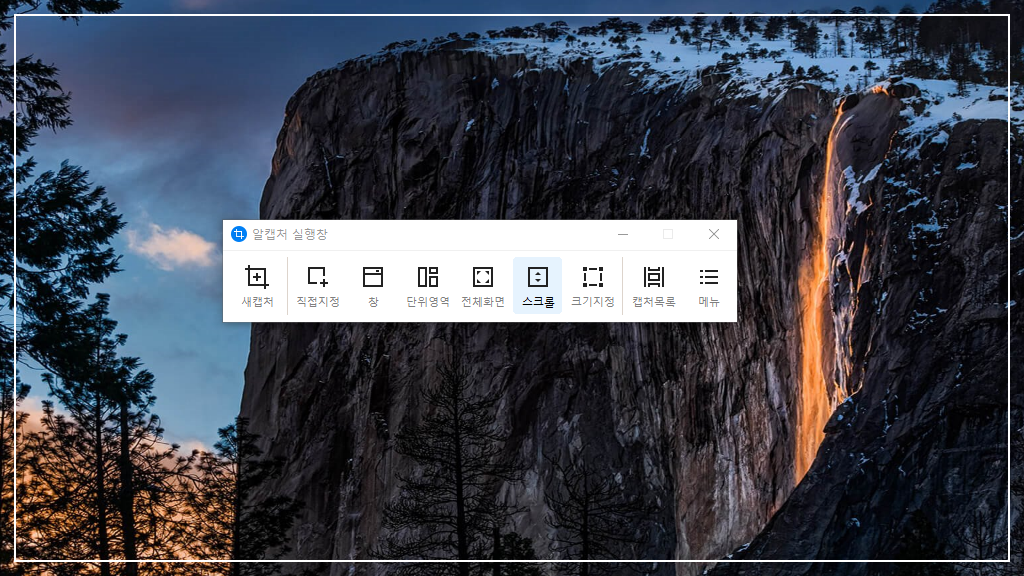Start a new capture with 새캡처
The height and width of the screenshot is (576, 1024).
tap(257, 285)
